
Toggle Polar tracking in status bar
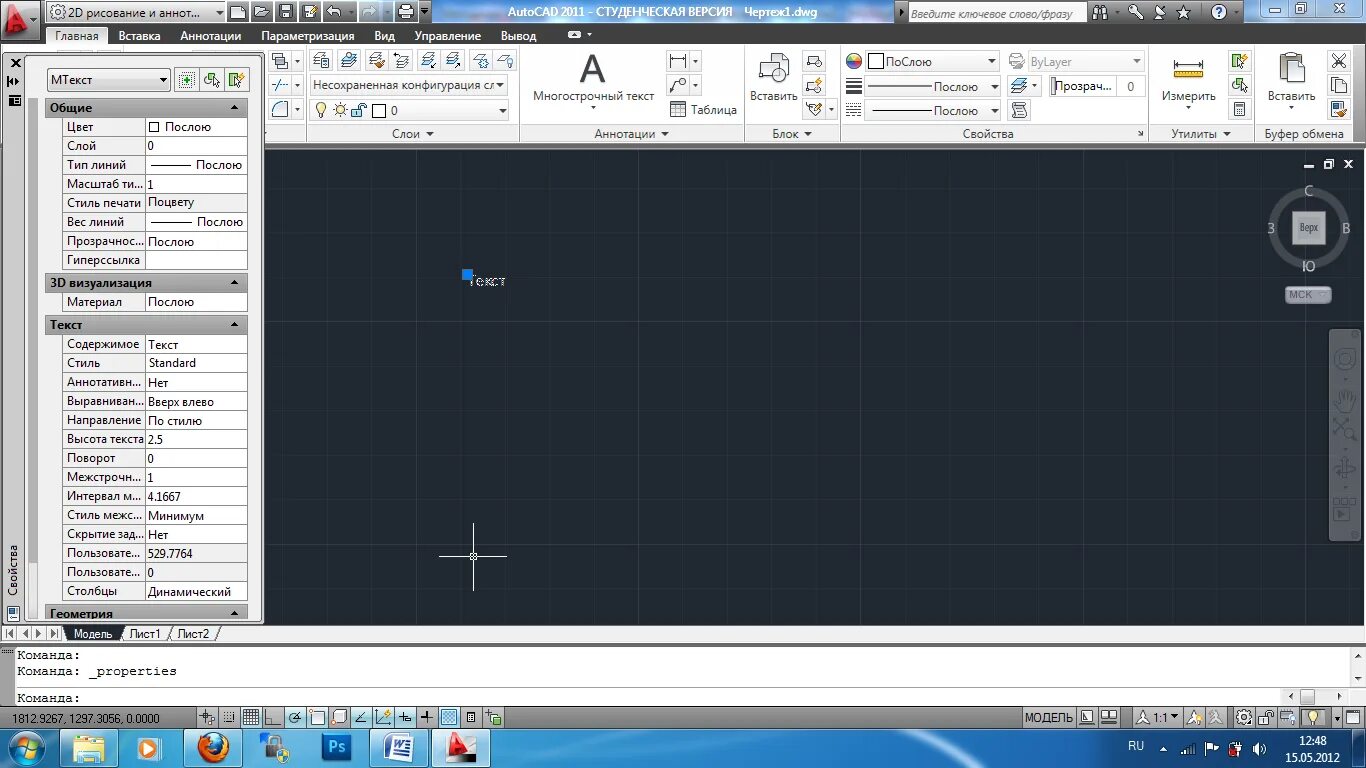[295, 717]
